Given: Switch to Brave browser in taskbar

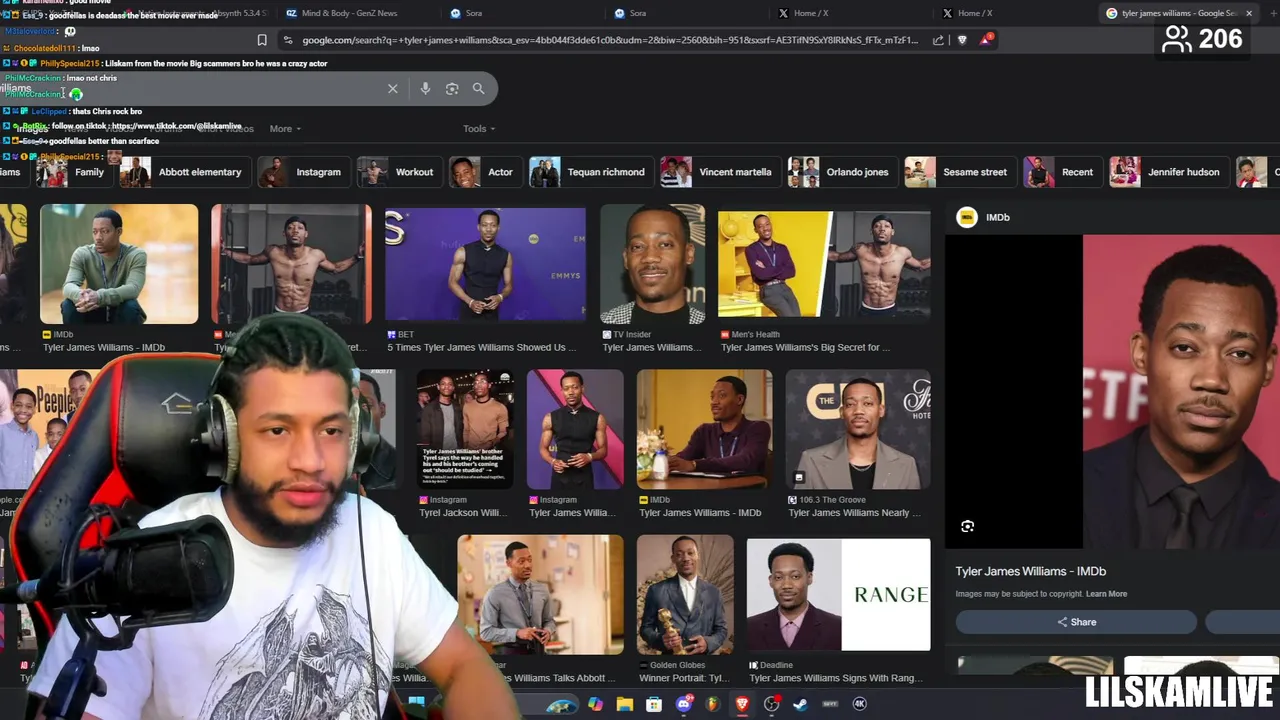Looking at the screenshot, I should (x=742, y=704).
